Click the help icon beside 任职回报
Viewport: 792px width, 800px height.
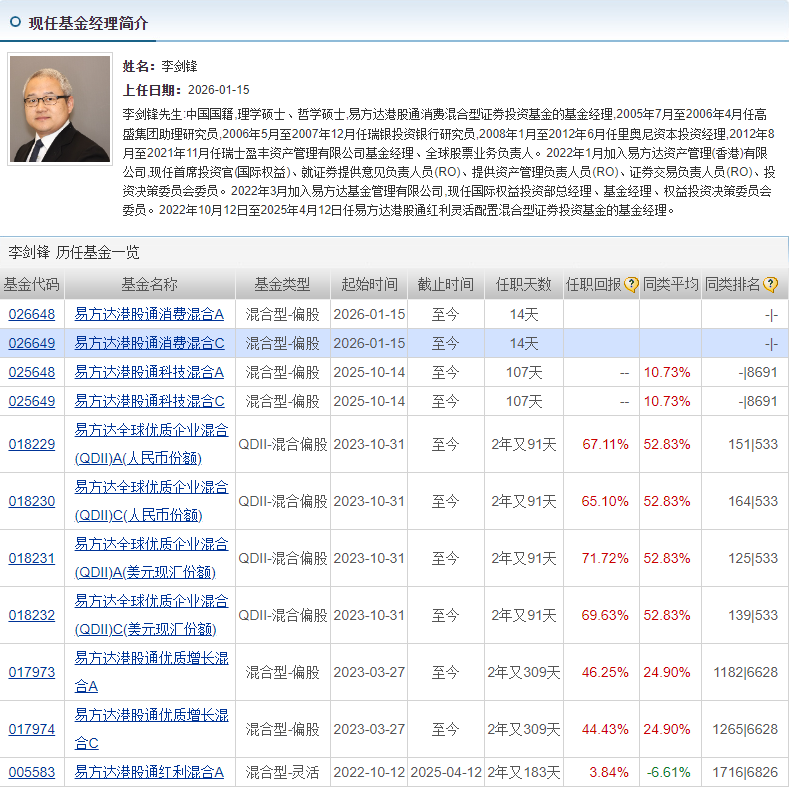point(631,285)
